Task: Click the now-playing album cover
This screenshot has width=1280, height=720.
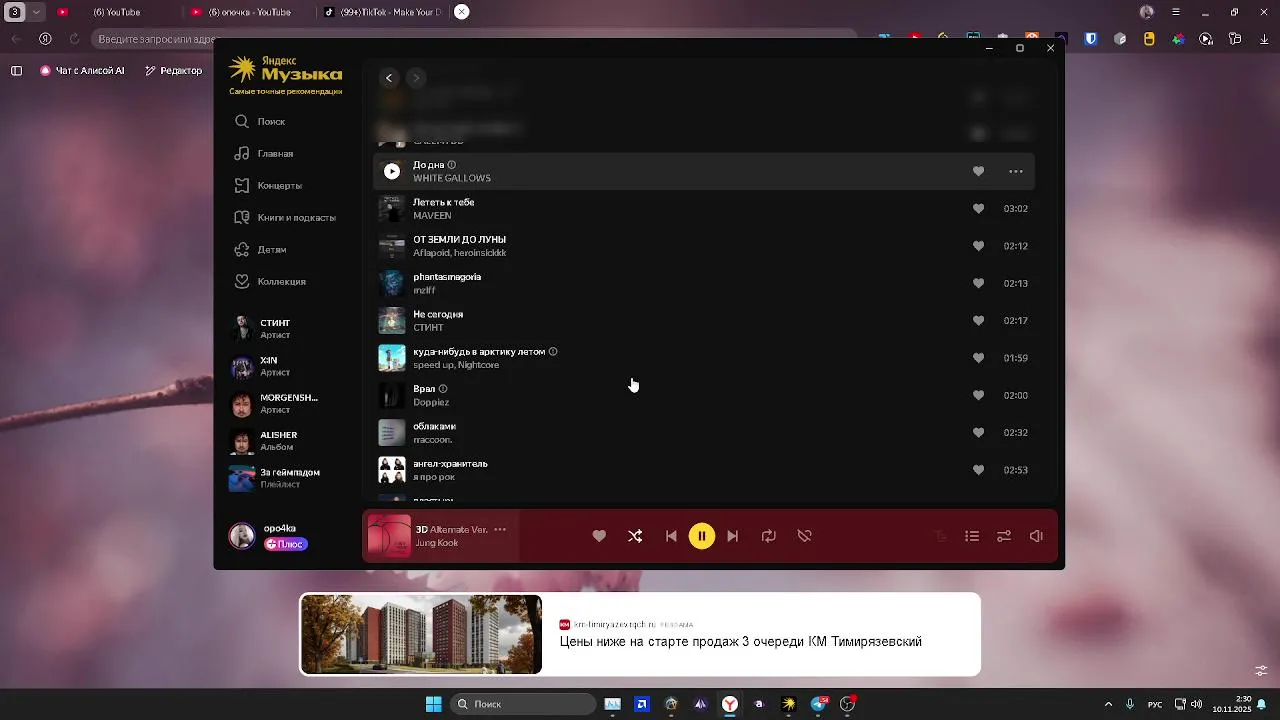Action: click(389, 536)
